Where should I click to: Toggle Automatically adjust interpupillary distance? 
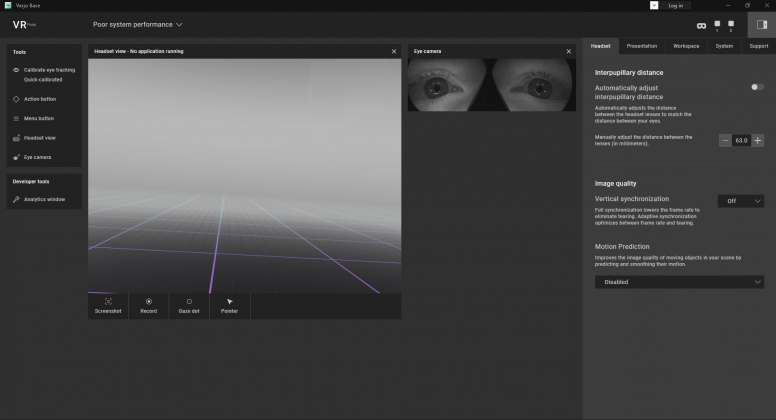click(756, 87)
